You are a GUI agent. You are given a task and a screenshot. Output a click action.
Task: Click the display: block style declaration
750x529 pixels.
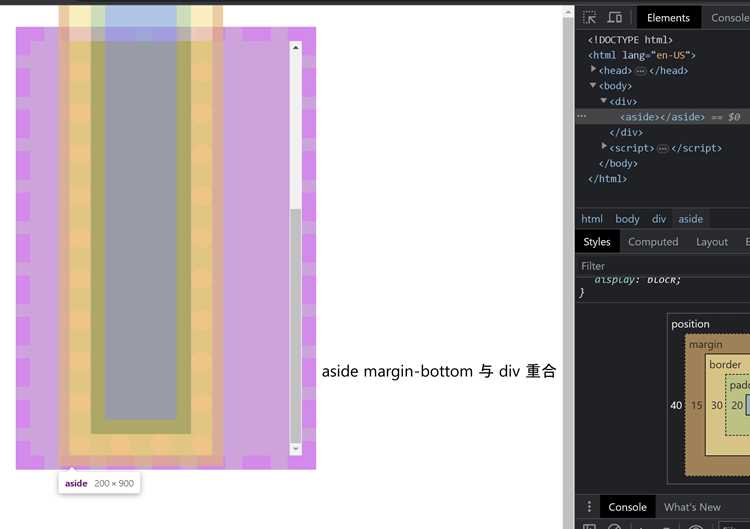[637, 280]
